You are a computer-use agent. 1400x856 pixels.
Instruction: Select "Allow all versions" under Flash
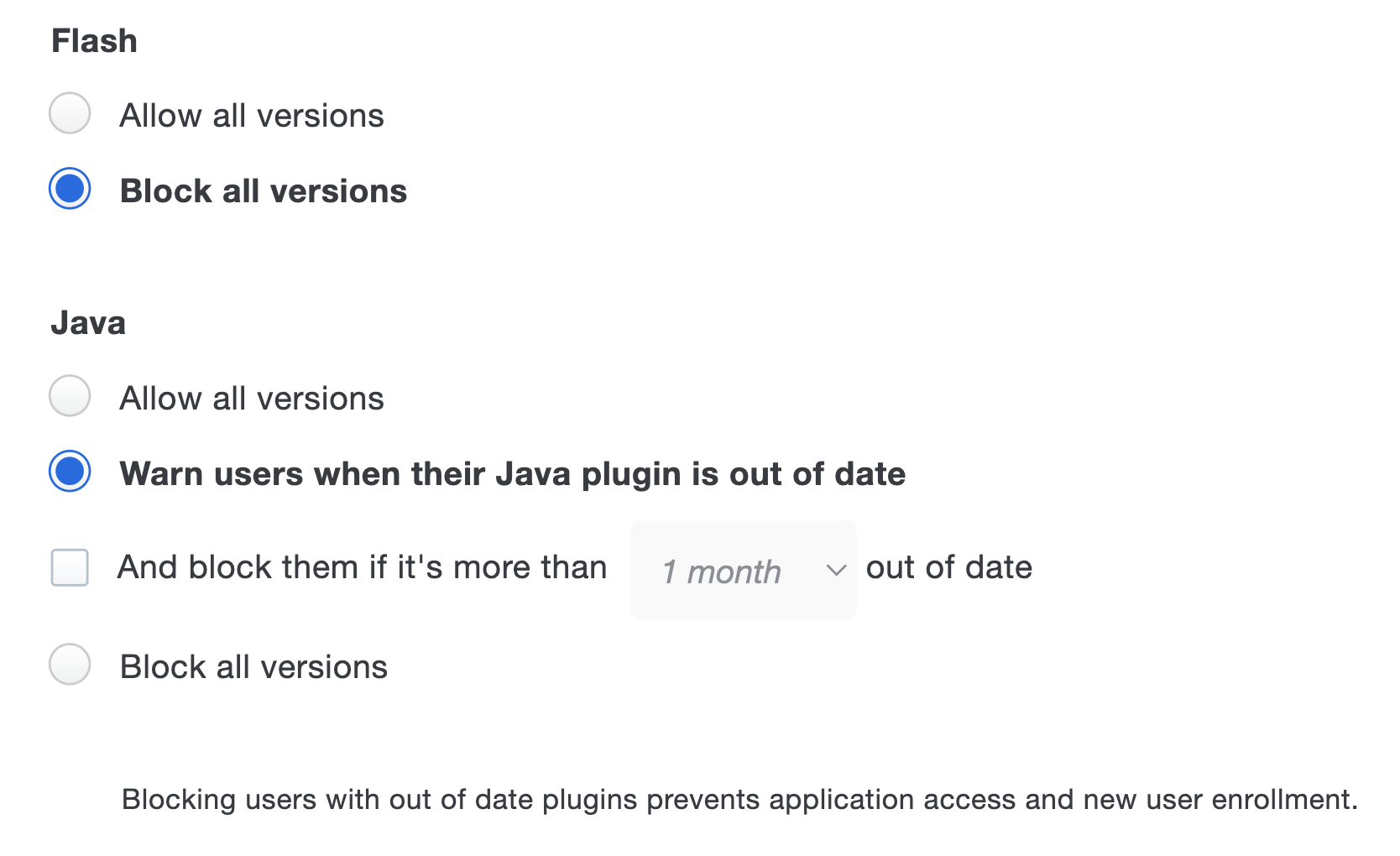click(x=70, y=115)
